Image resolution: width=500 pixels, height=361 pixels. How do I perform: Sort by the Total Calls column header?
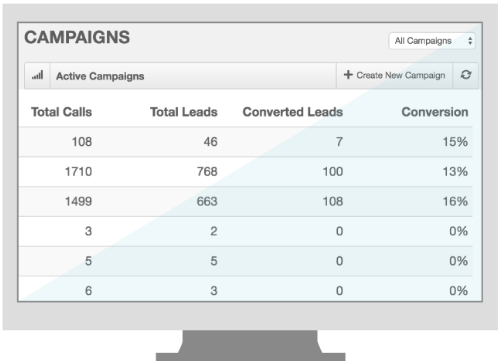61,112
